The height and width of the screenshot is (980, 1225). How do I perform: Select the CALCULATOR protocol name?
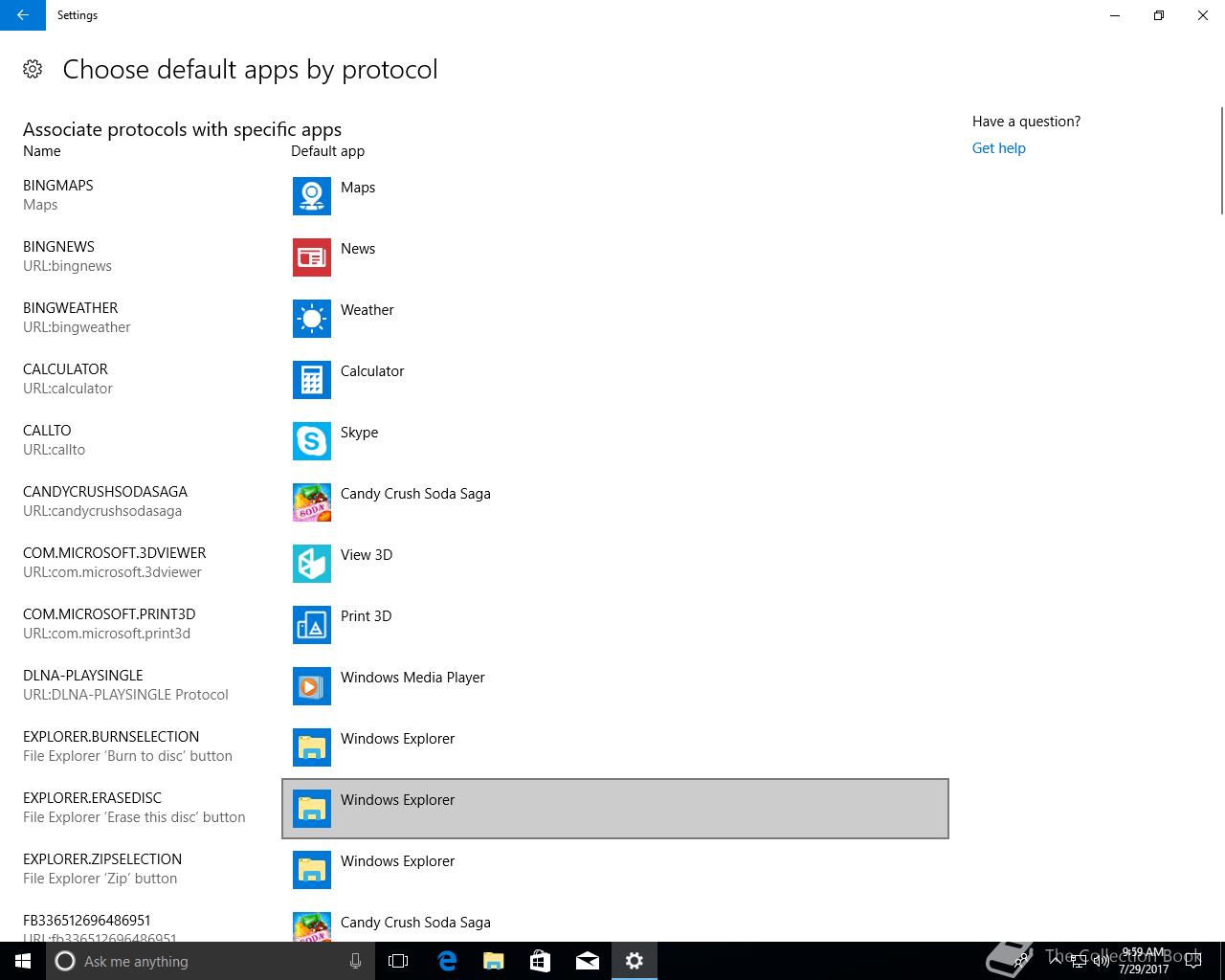click(x=65, y=369)
